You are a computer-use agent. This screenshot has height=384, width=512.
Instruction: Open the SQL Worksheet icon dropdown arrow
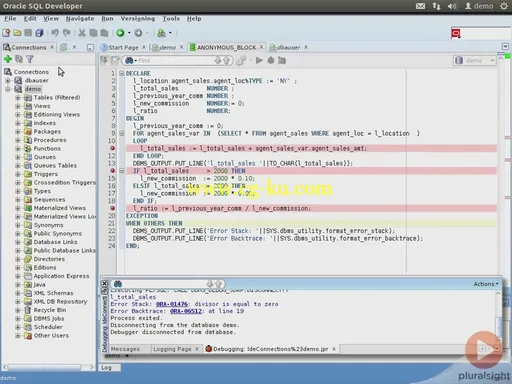[x=170, y=33]
